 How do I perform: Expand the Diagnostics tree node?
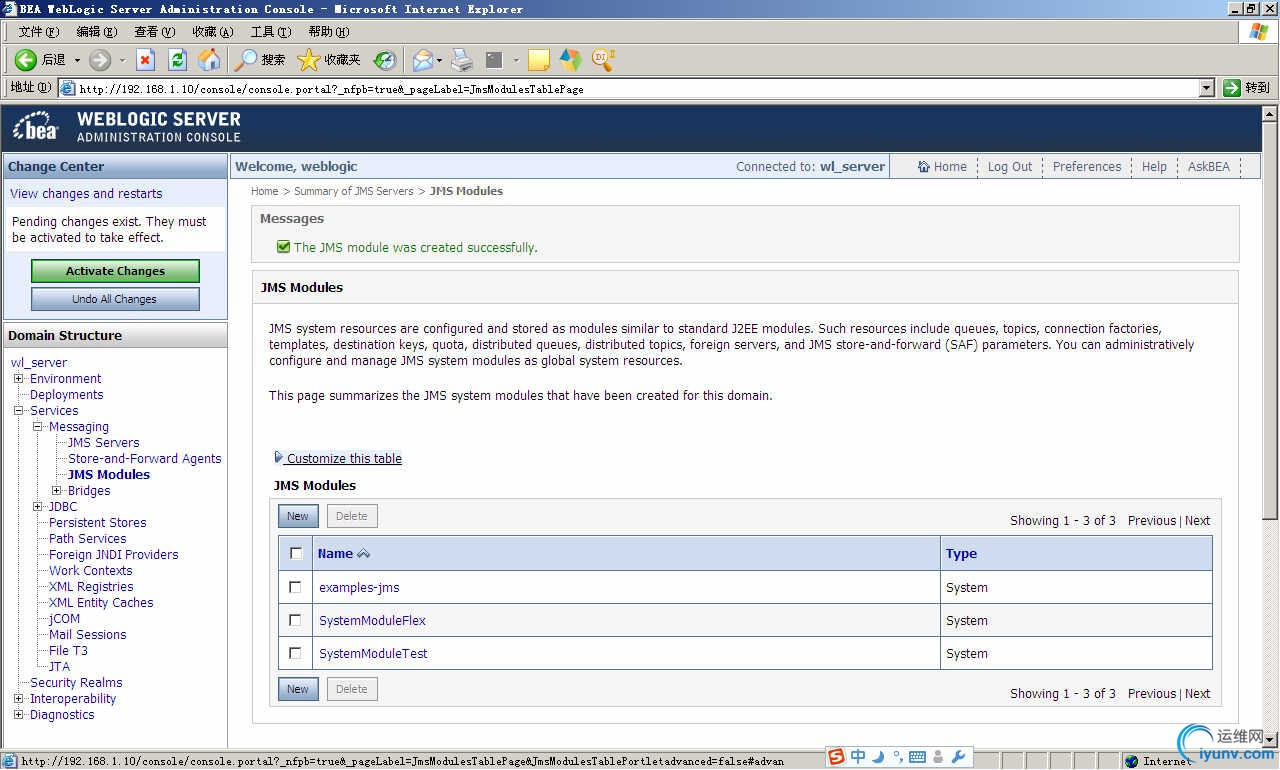tap(18, 715)
